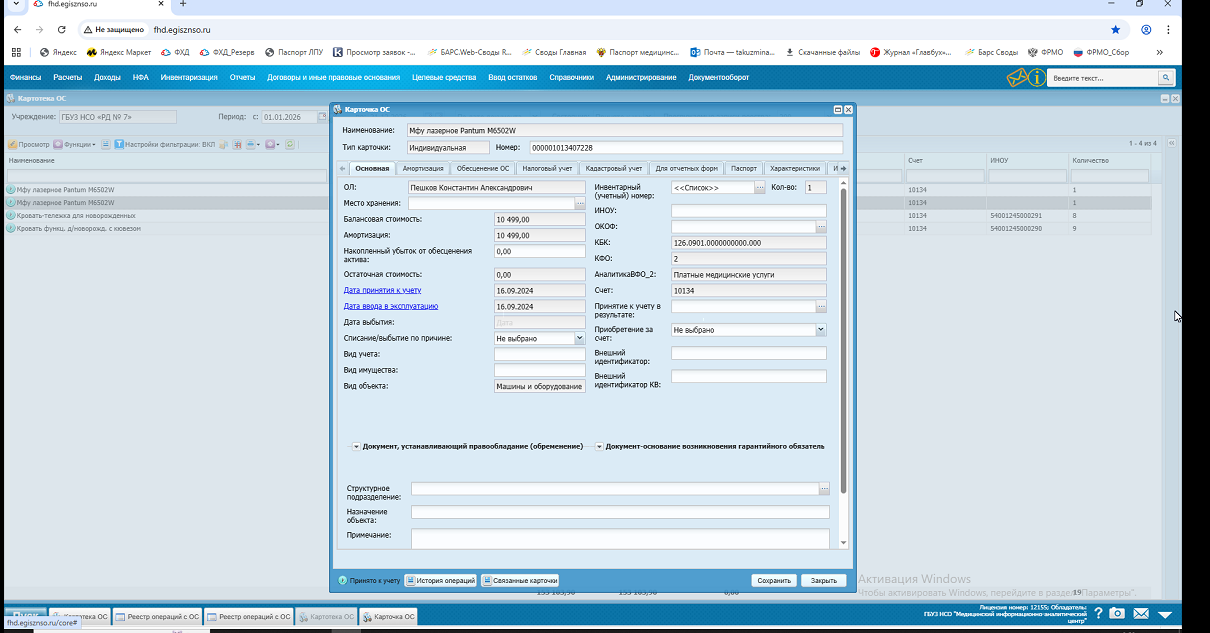Viewport: 1210px width, 633px height.
Task: Switch to the Амортизация tab
Action: pos(423,168)
